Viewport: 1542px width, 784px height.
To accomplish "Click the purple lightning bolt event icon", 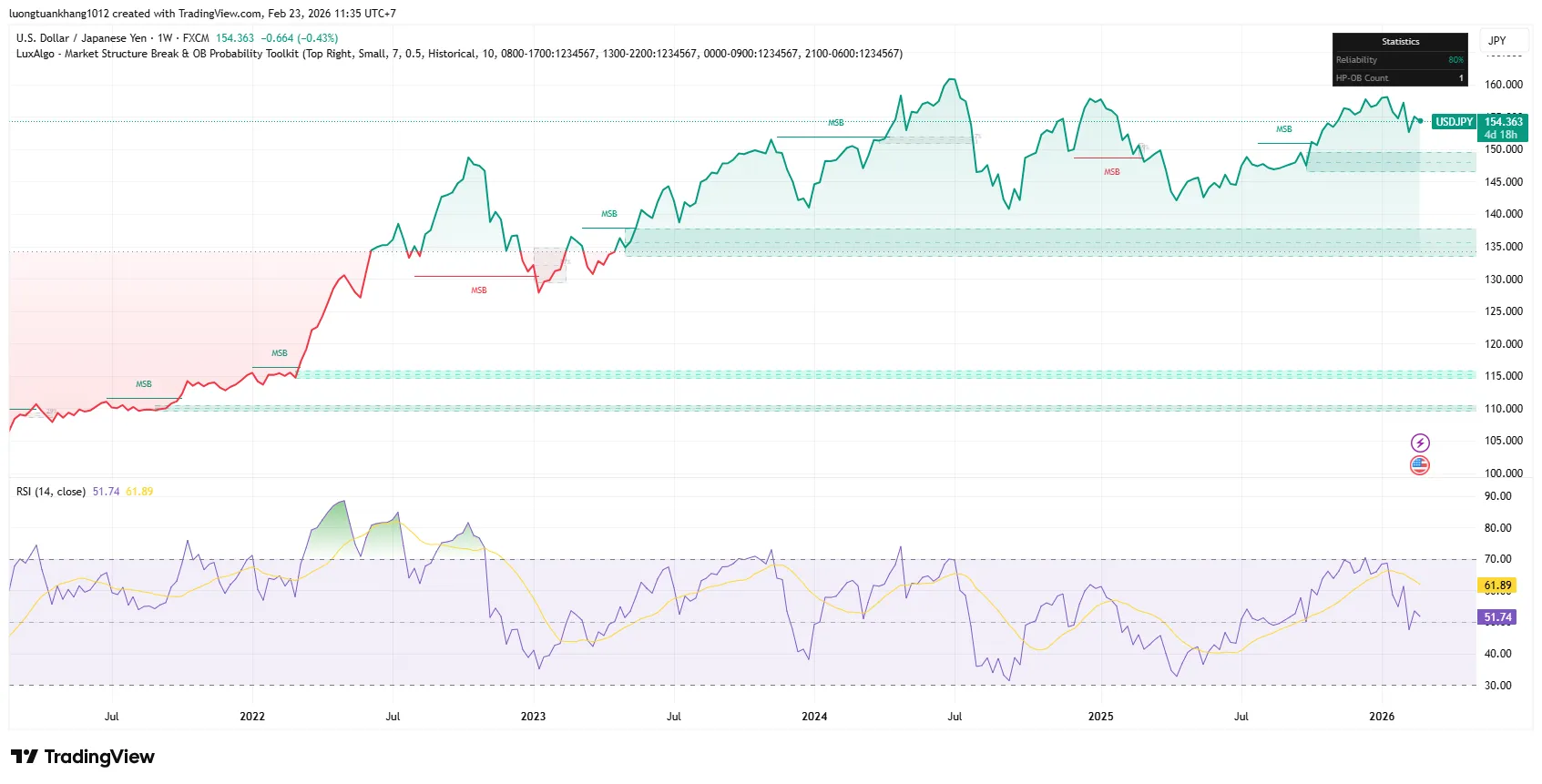I will [1420, 443].
